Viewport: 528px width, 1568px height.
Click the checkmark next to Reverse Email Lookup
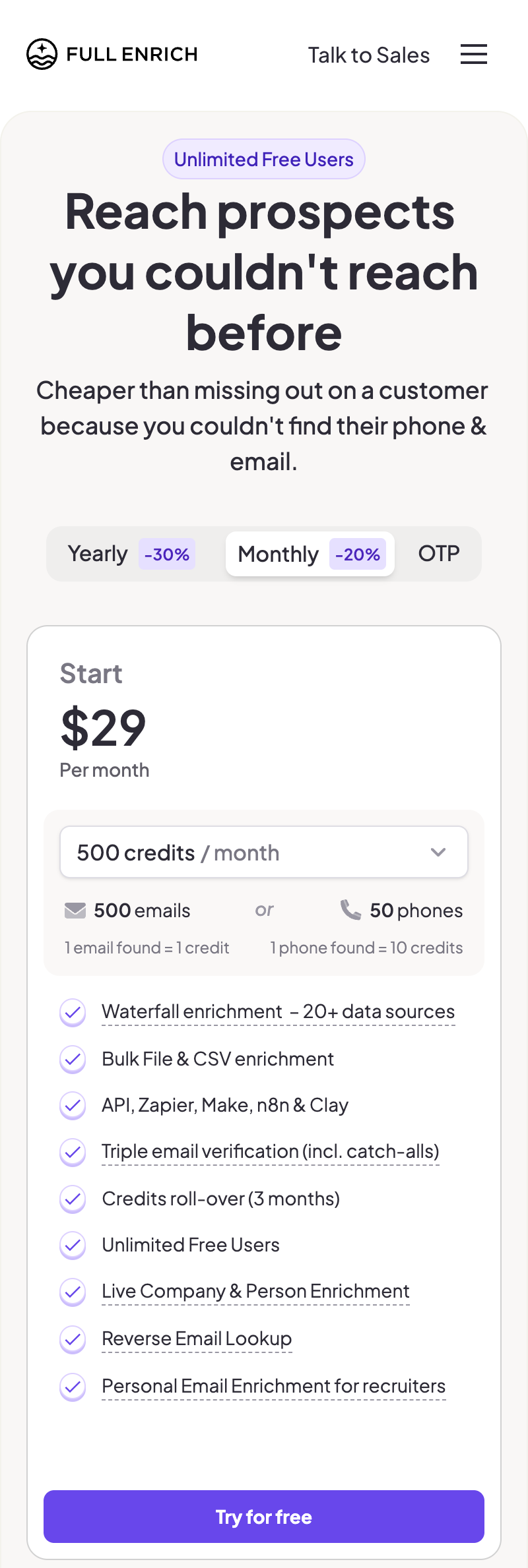(73, 1339)
